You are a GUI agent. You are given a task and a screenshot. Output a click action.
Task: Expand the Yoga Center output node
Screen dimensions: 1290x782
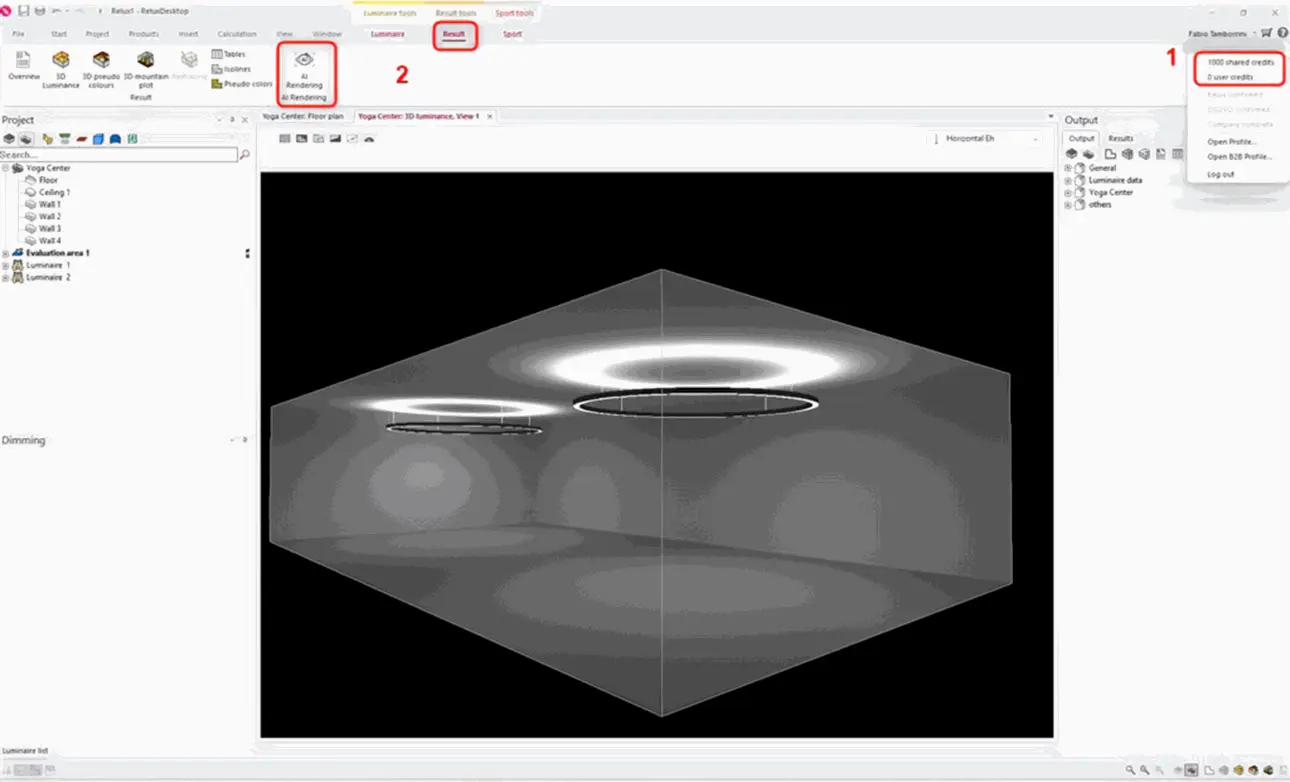tap(1068, 192)
